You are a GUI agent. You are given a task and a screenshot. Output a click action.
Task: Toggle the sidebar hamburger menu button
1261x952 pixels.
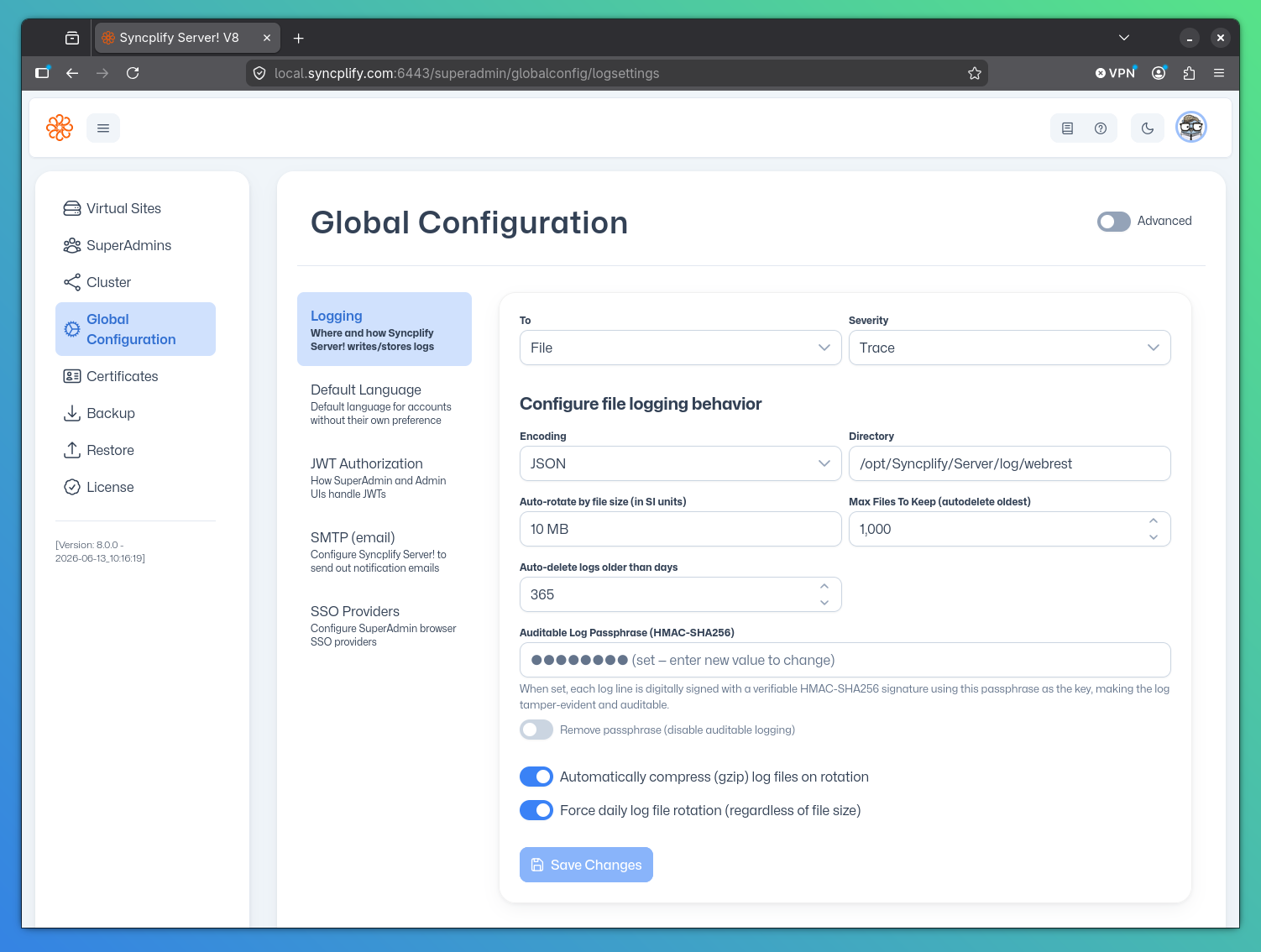point(103,128)
